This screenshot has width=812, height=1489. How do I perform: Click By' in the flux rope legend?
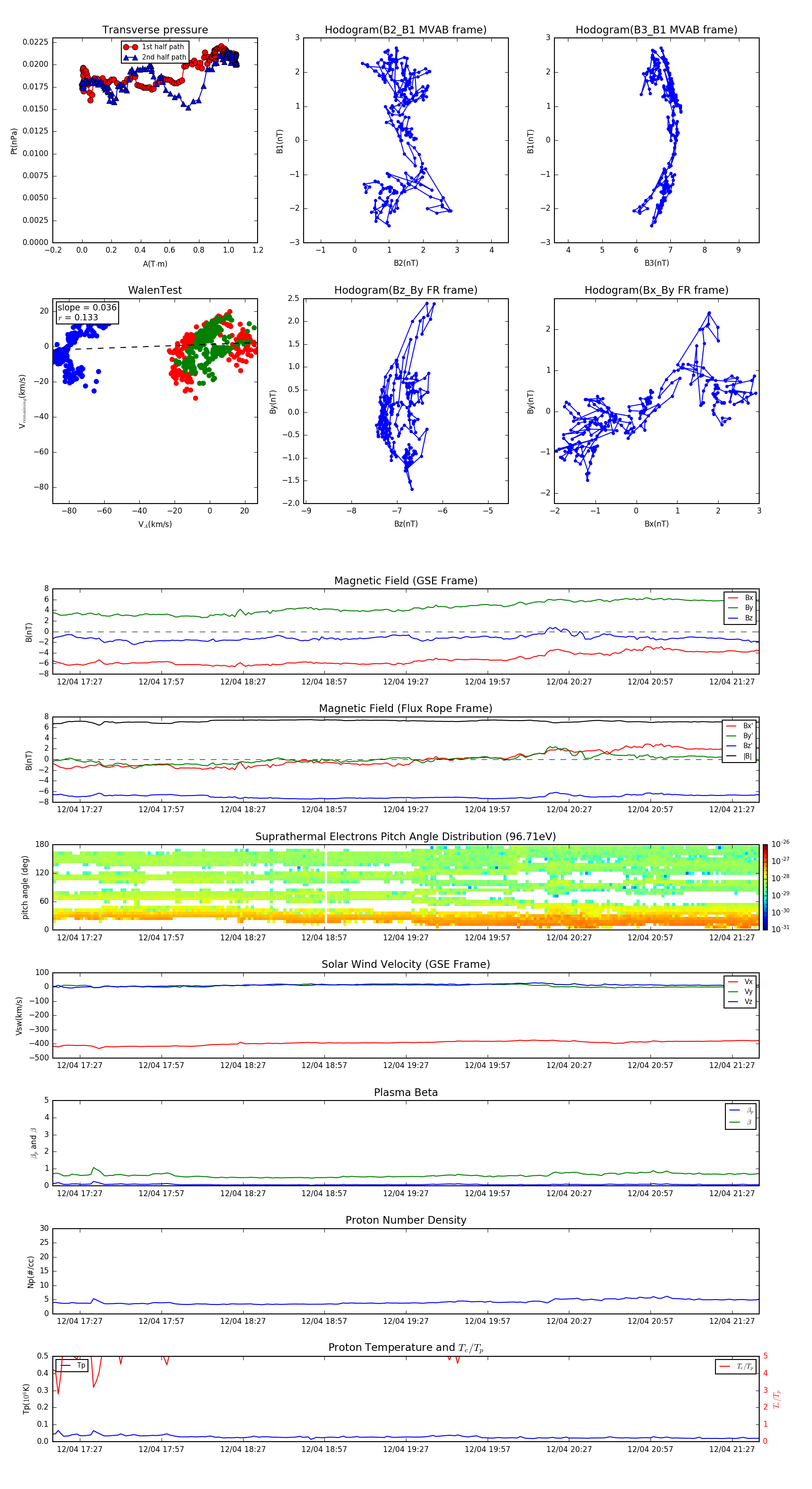[x=740, y=736]
